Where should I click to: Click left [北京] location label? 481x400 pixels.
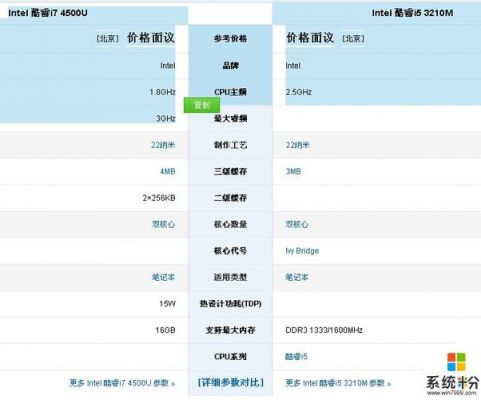click(x=108, y=38)
